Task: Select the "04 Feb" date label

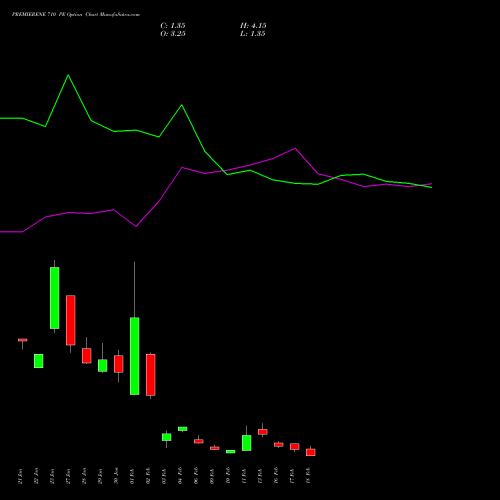Action: pyautogui.click(x=180, y=476)
